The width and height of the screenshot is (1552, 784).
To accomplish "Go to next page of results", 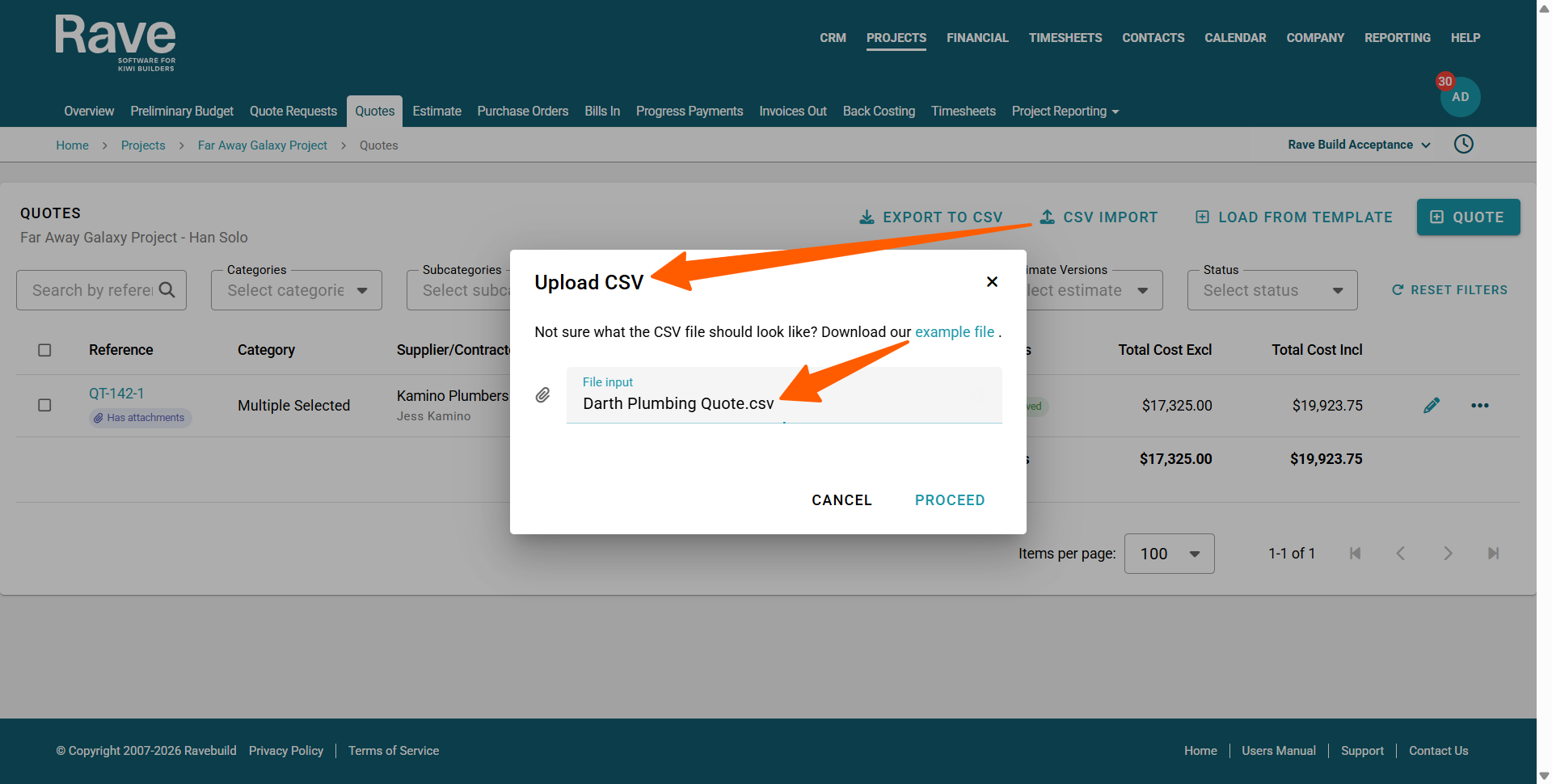I will pyautogui.click(x=1448, y=554).
